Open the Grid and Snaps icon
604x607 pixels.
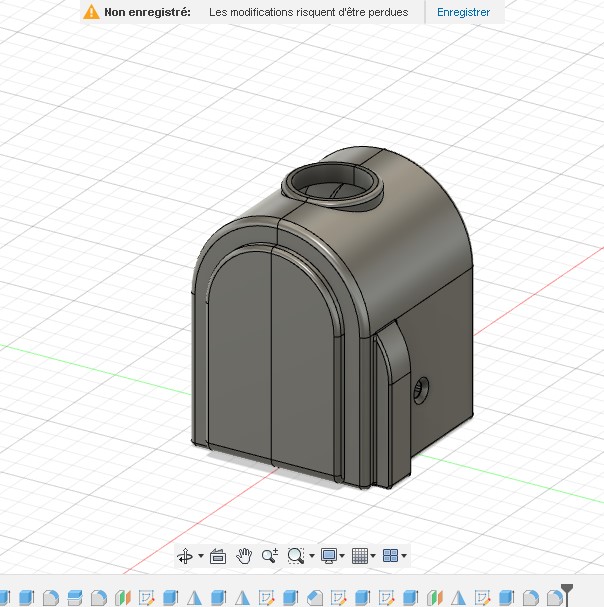(360, 556)
